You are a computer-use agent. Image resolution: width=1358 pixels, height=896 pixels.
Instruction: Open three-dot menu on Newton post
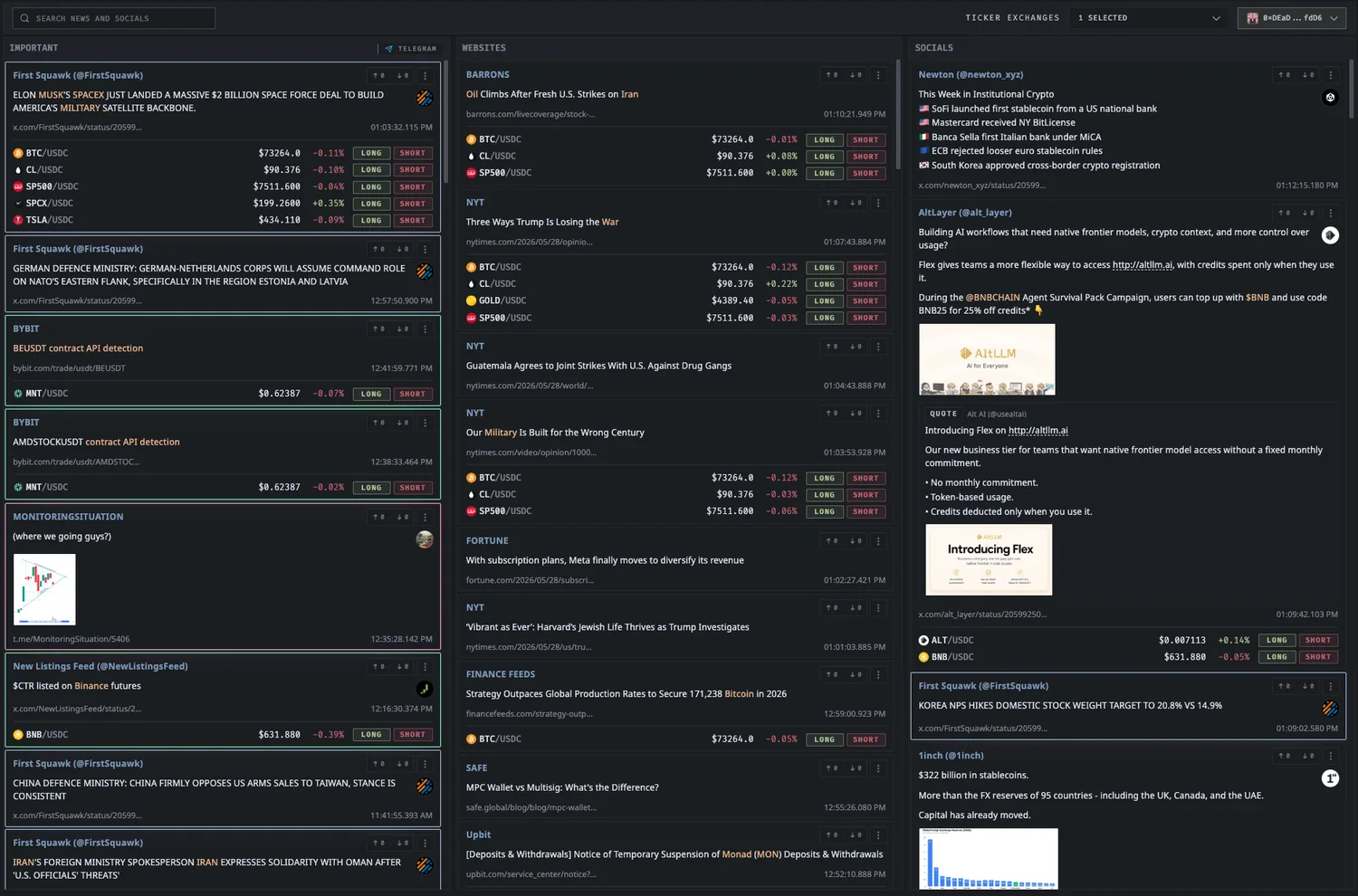point(1330,75)
